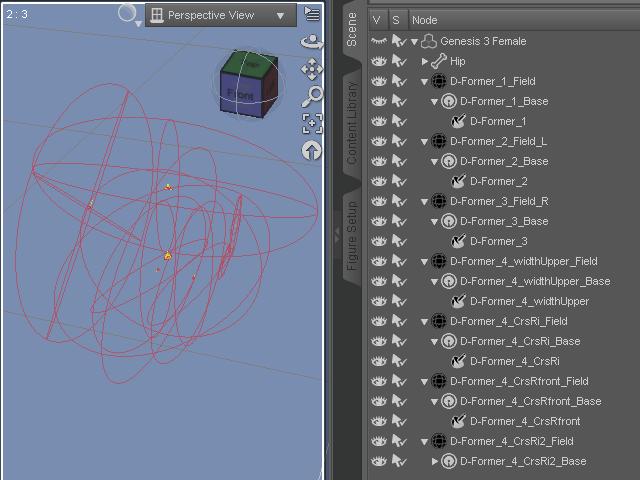This screenshot has width=640, height=480.
Task: Click the 2 : 3 aspect ratio label
Action: coord(17,14)
